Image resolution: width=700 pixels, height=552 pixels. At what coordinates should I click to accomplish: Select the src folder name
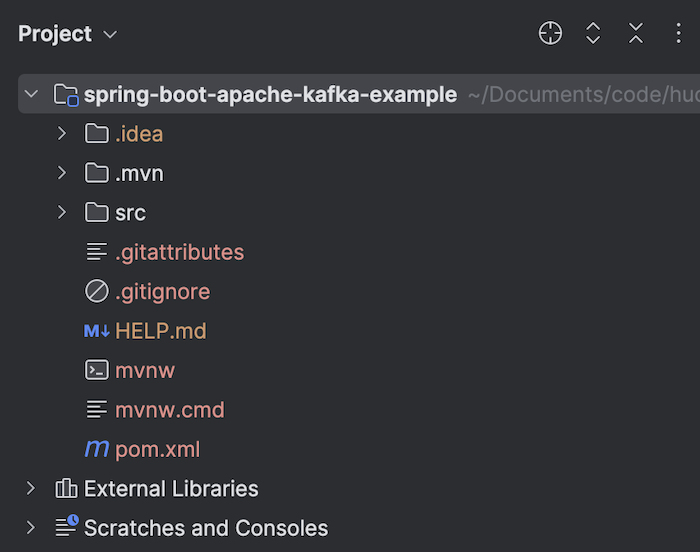click(x=130, y=213)
